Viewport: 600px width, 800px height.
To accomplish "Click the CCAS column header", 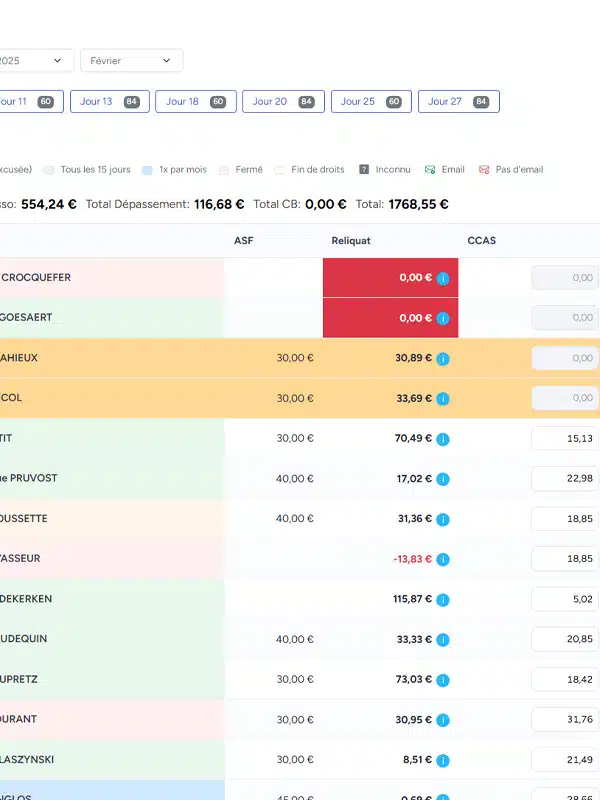I will (482, 240).
